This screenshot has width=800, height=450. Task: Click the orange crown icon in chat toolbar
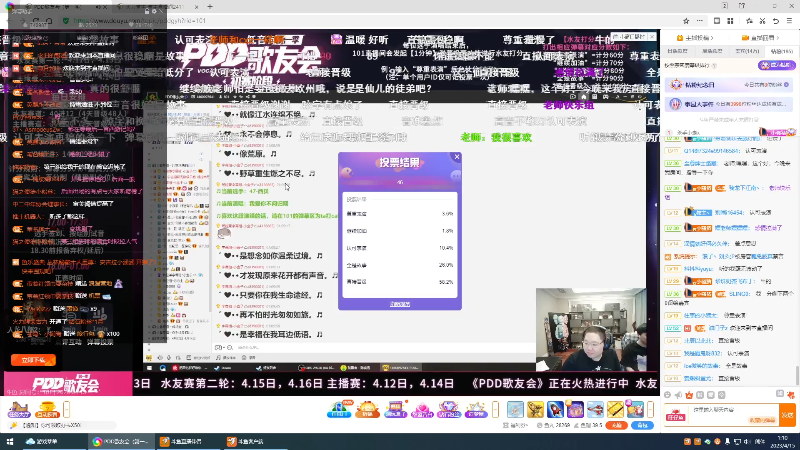(689, 395)
